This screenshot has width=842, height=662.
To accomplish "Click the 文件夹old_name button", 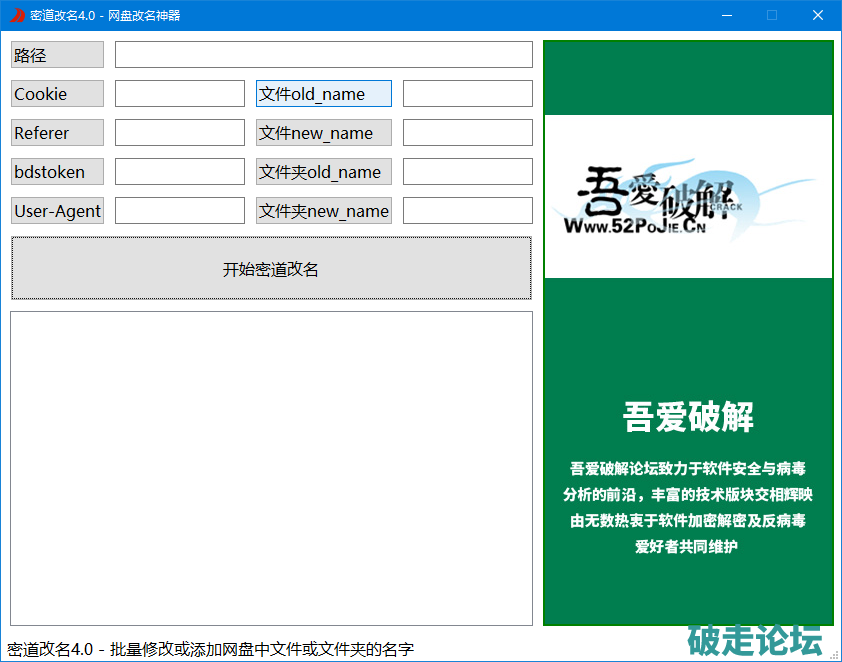I will (x=323, y=172).
